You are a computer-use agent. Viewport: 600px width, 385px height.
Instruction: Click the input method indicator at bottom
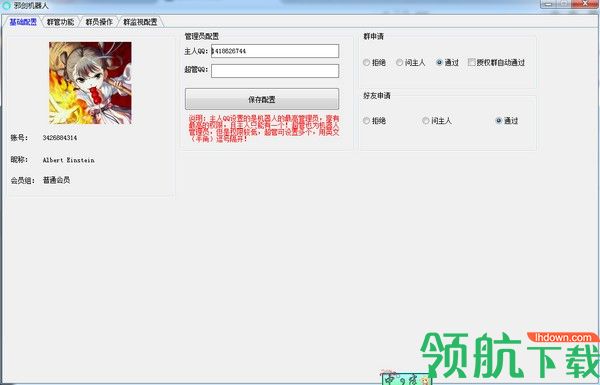tap(407, 379)
